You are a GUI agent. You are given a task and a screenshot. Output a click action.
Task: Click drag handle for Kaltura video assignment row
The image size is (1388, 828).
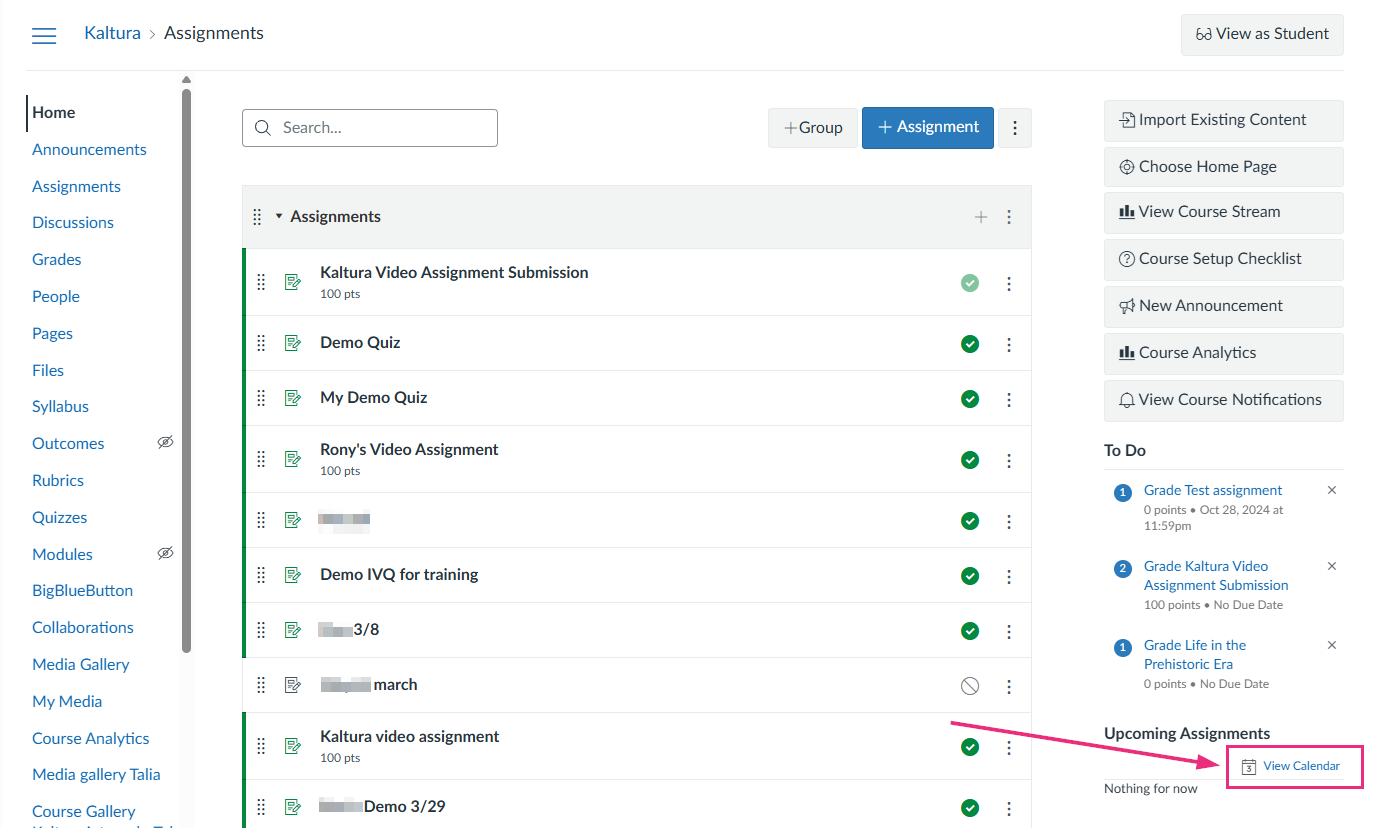261,746
